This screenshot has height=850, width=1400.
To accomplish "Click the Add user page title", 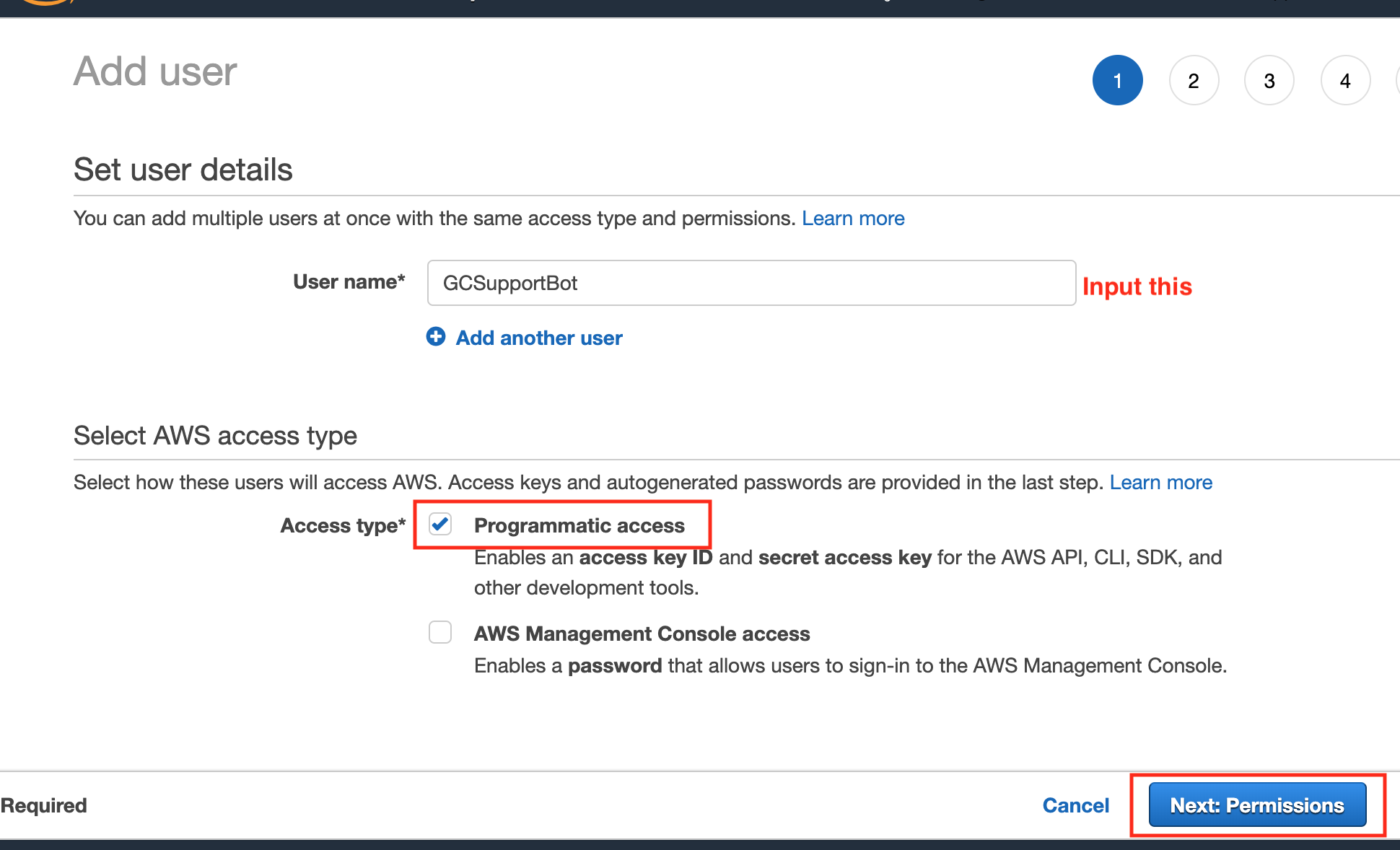I will [x=155, y=71].
